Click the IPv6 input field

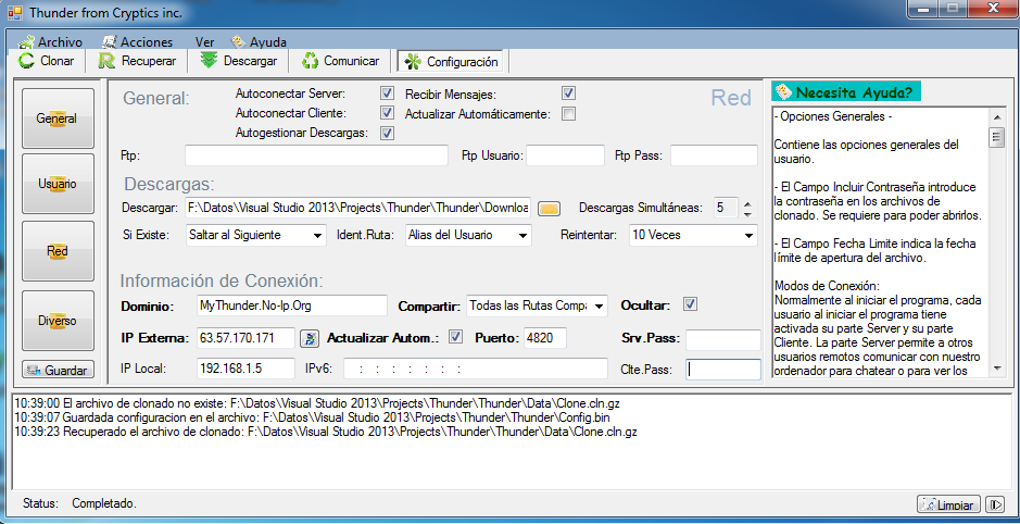(476, 369)
